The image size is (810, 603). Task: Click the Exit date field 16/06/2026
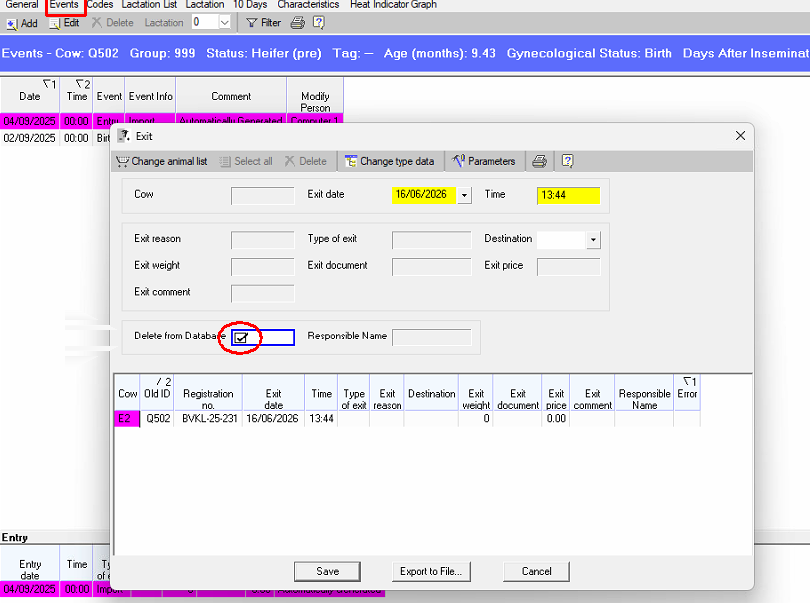424,195
